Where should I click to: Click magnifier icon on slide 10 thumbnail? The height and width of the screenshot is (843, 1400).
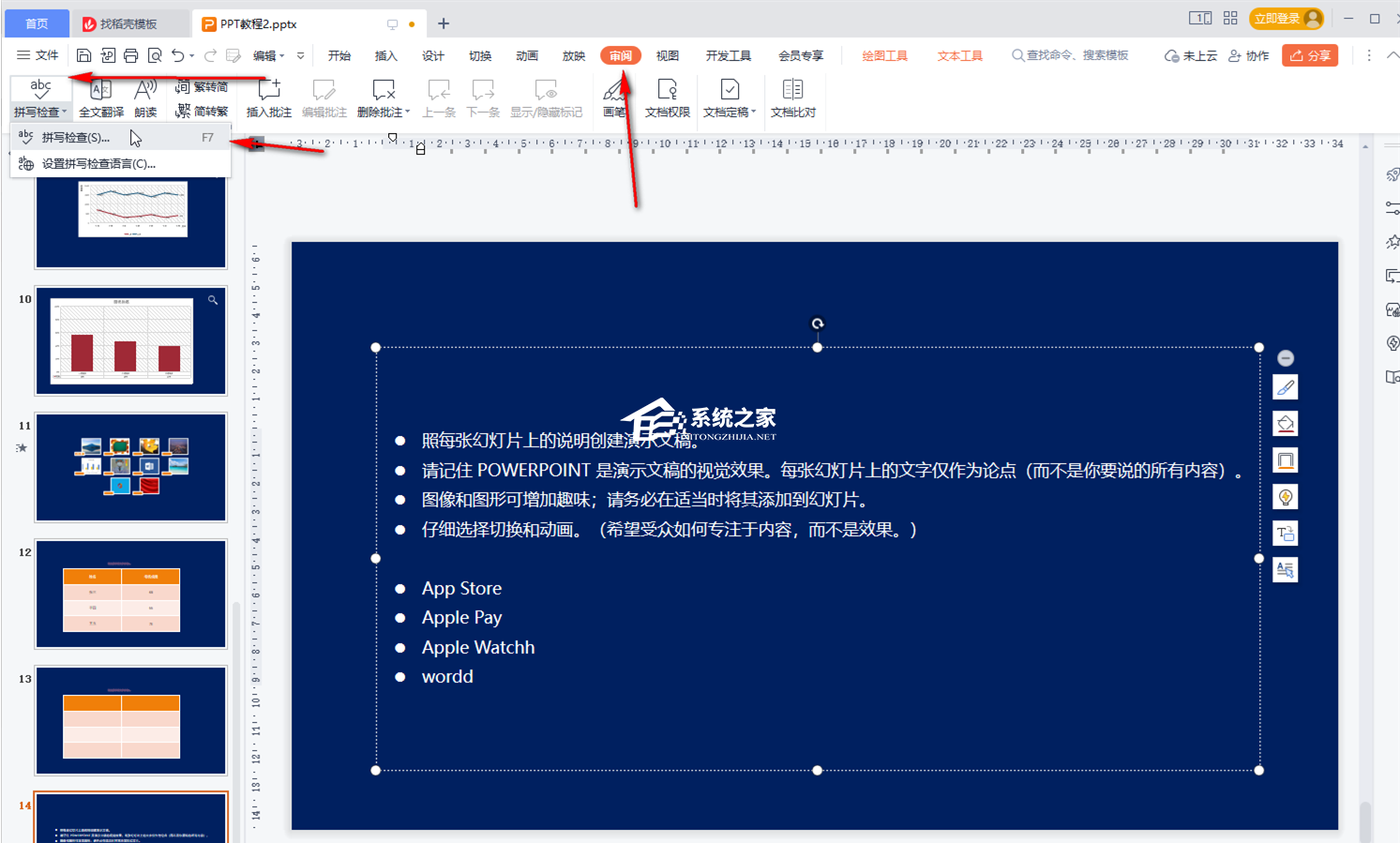213,300
